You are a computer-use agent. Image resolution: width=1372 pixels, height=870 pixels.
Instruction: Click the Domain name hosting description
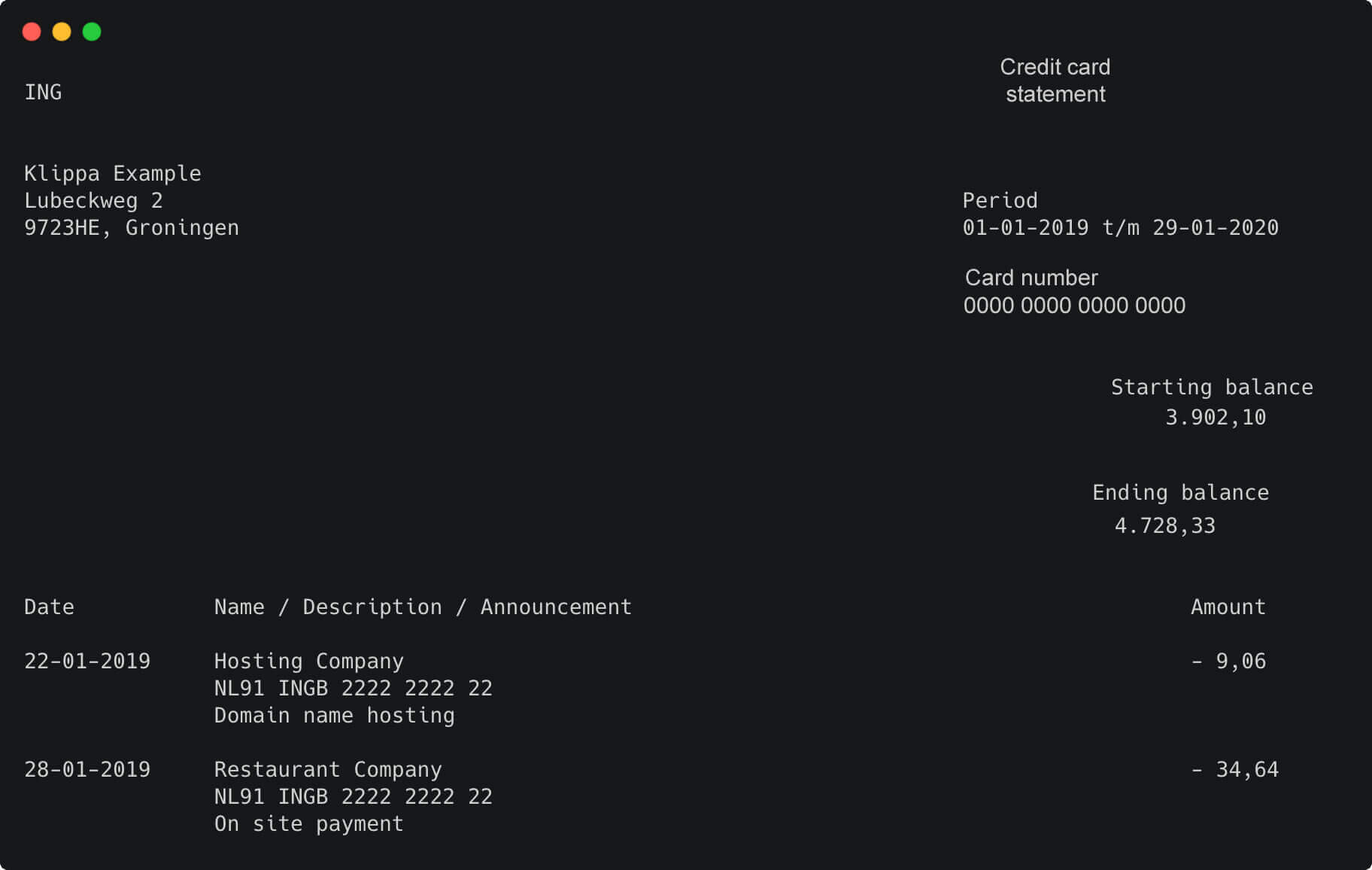pos(334,716)
